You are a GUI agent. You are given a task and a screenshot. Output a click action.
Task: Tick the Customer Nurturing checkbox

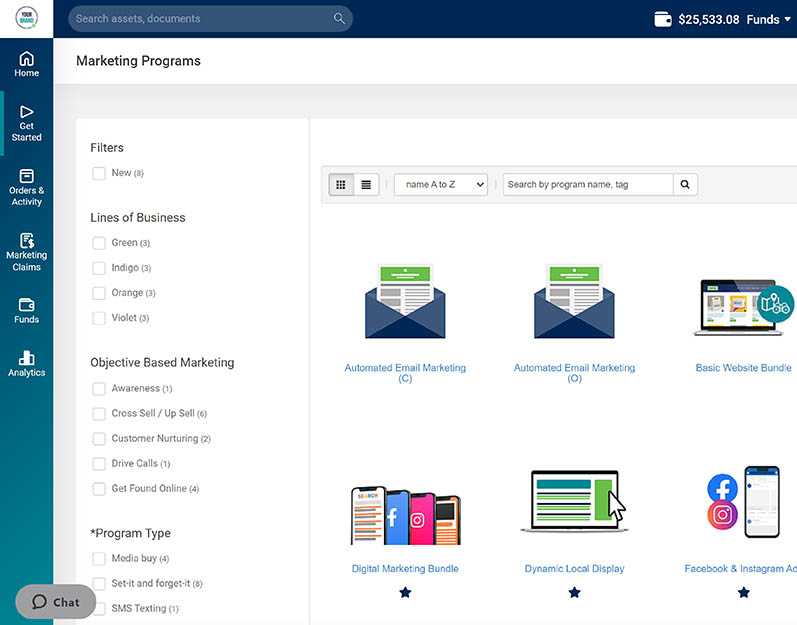pyautogui.click(x=99, y=439)
